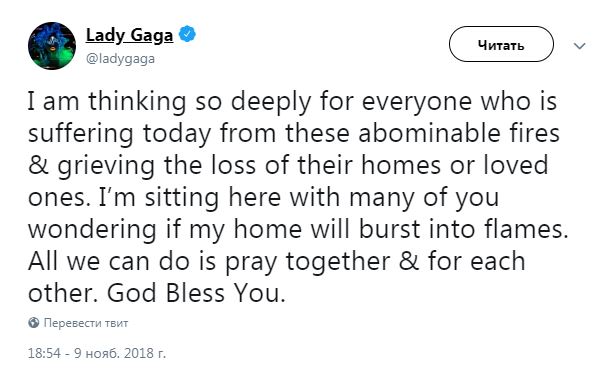Open Lady Gaga's profile avatar
The image size is (608, 373).
pyautogui.click(x=52, y=46)
